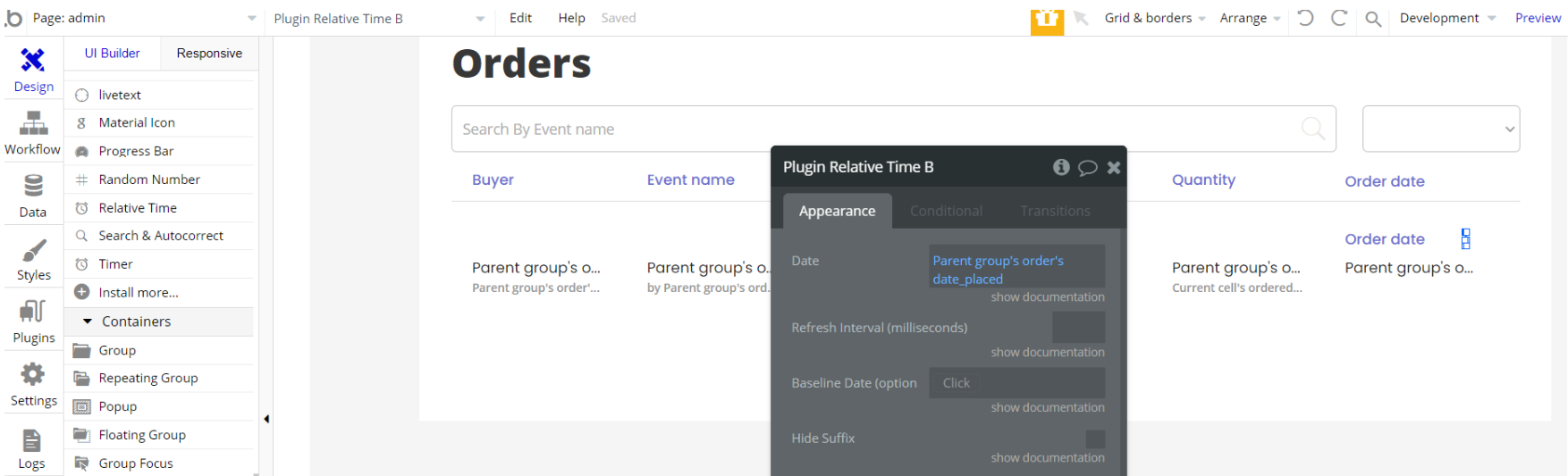Collapse the Containers section

coord(88,322)
